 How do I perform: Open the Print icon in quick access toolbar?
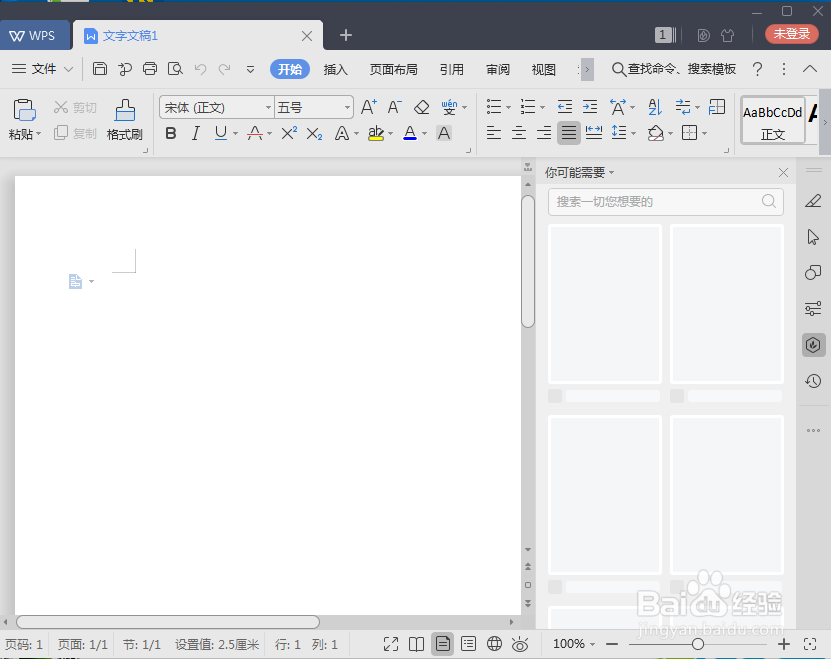[149, 68]
